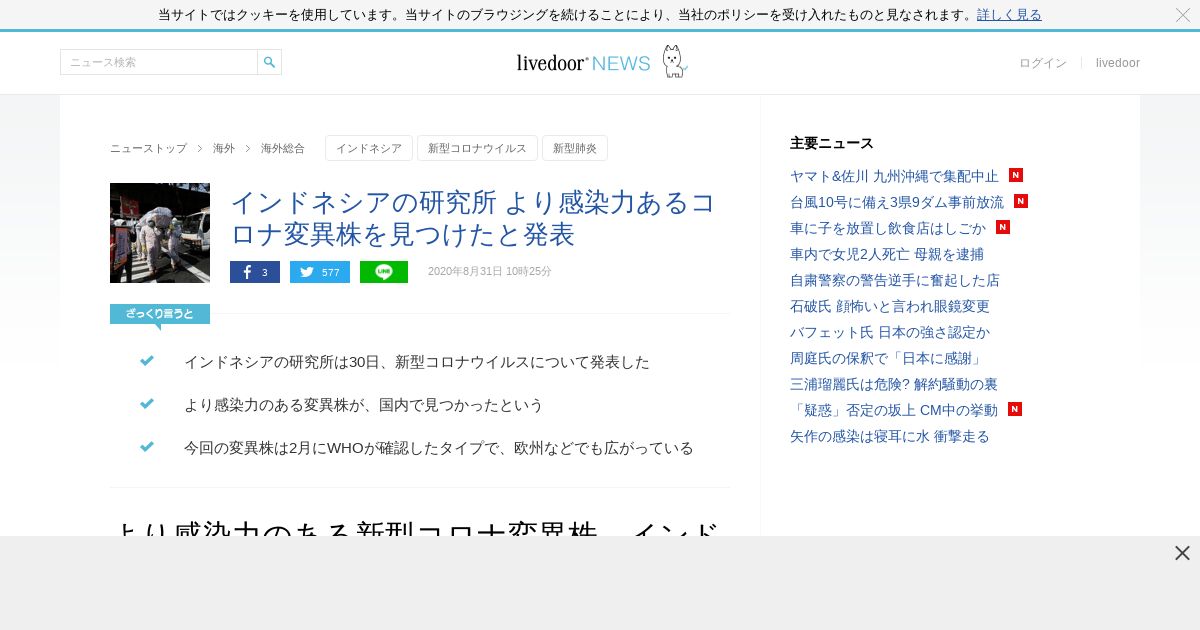Close the bottom advertisement overlay
Viewport: 1200px width, 630px height.
1182,553
